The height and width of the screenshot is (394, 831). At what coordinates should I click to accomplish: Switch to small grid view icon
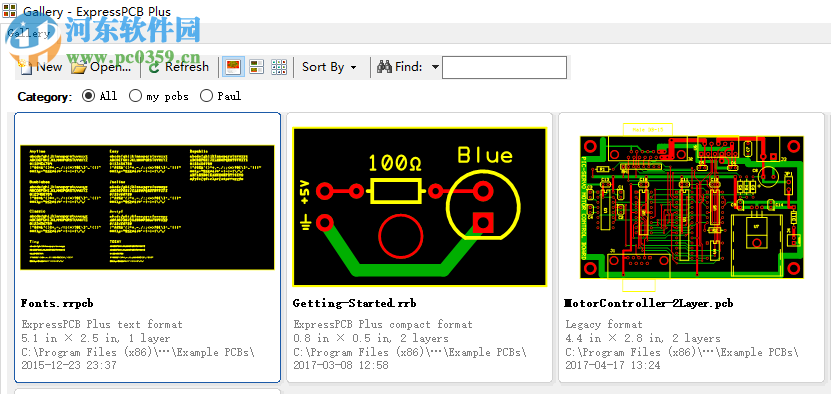[279, 67]
